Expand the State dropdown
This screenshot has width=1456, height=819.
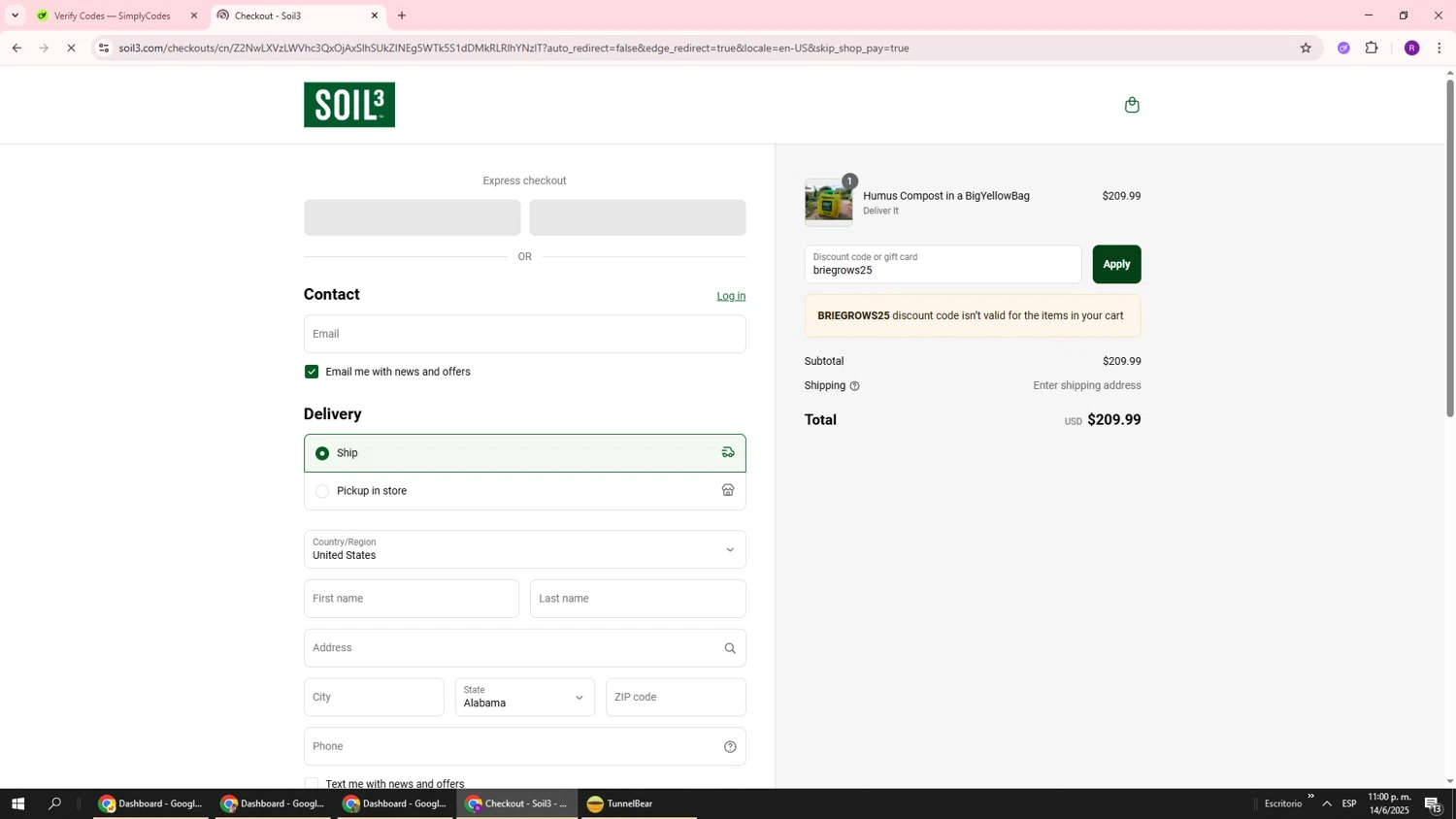click(x=525, y=697)
